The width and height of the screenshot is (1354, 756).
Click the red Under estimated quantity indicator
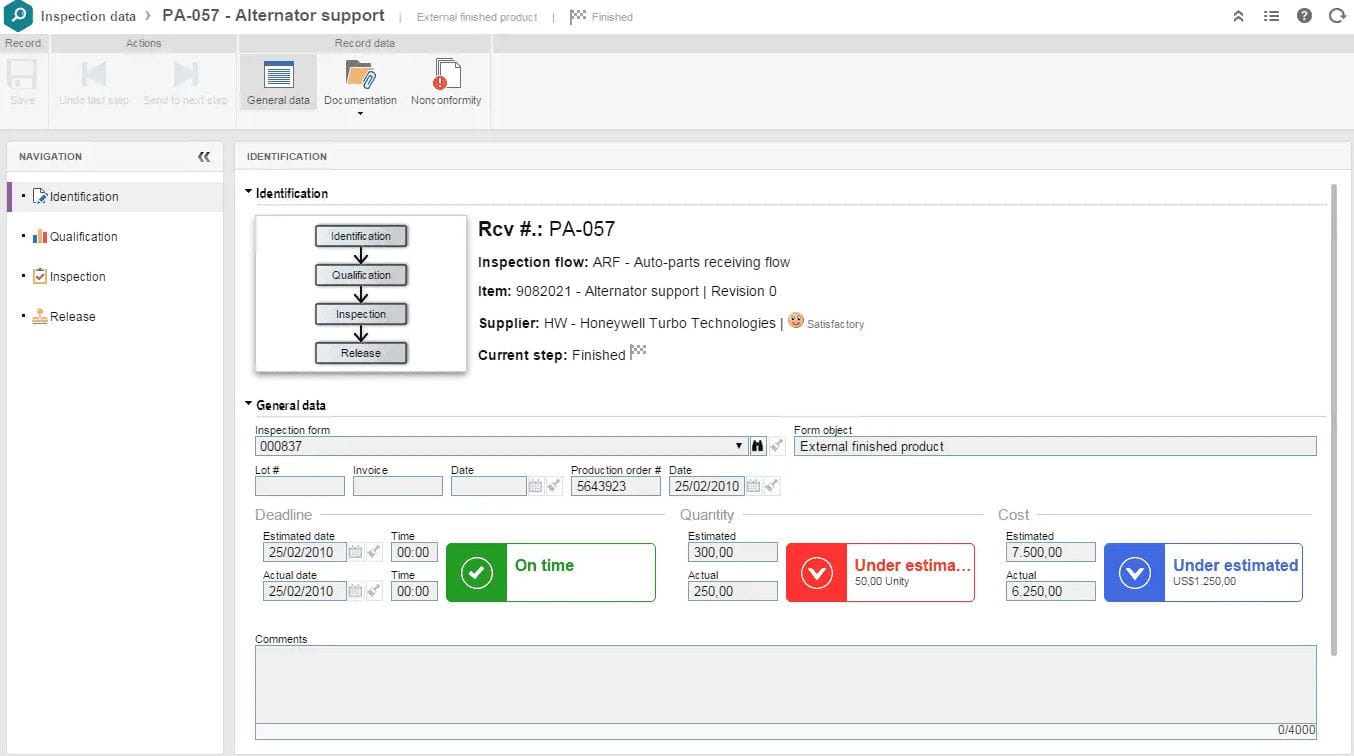tap(880, 573)
